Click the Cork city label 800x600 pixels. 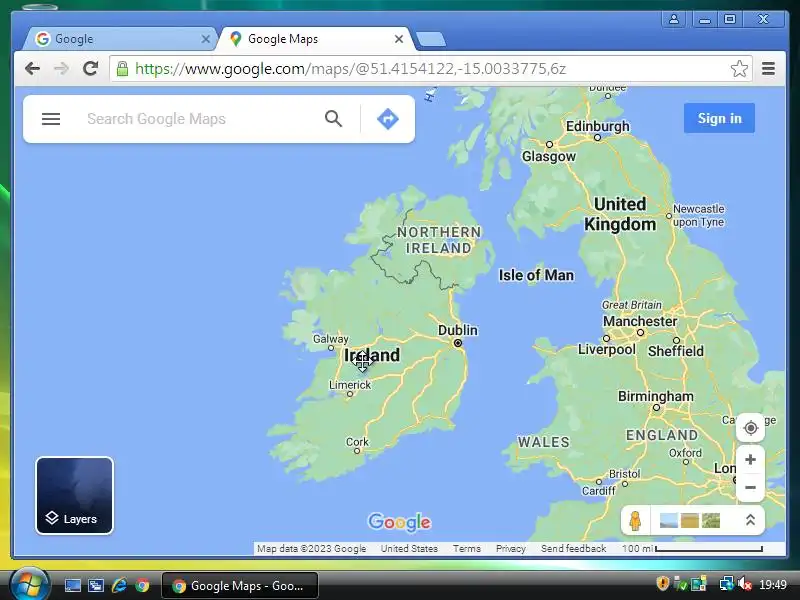[x=357, y=442]
